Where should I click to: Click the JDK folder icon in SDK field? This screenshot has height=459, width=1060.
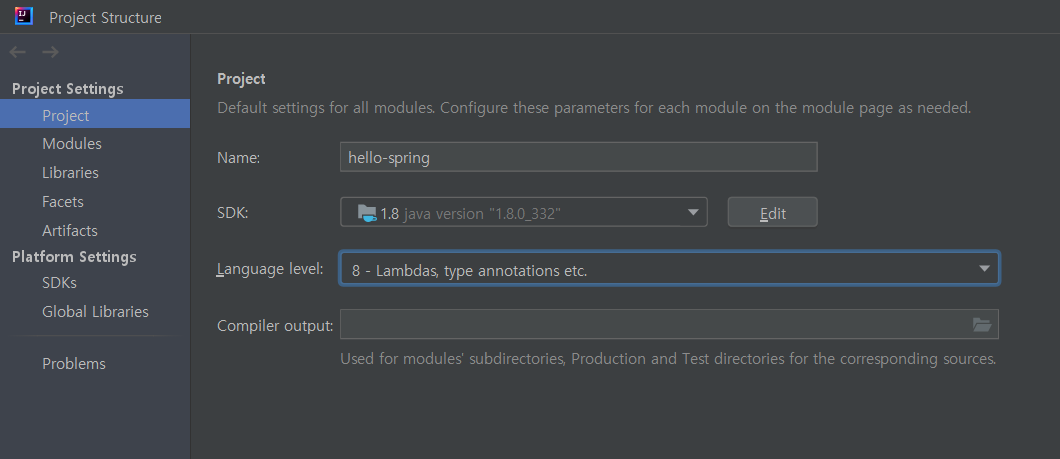pos(367,213)
